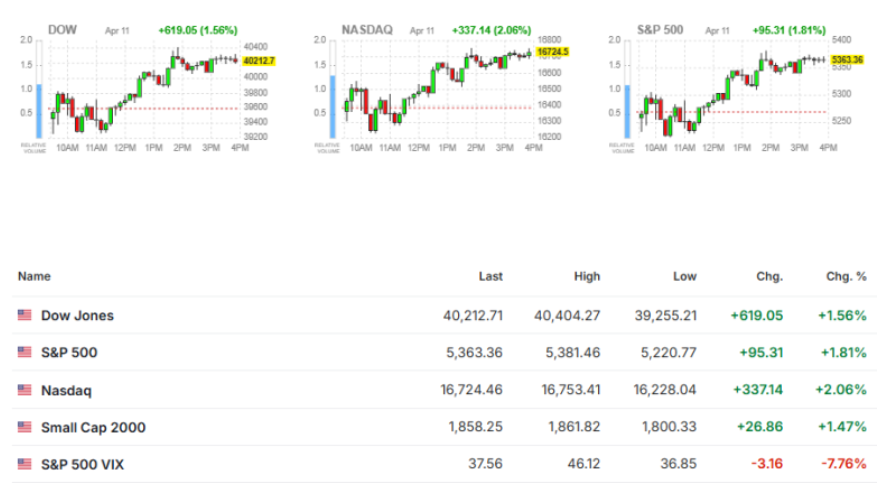Click S&P 500 high value 5,381.46
This screenshot has height=500, width=881.
(573, 353)
